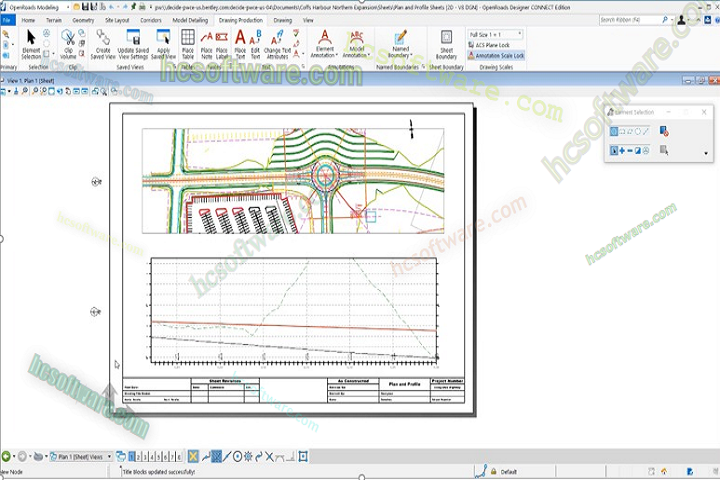Open the Clip Volume tool
This screenshot has height=480, width=720.
pyautogui.click(x=68, y=44)
